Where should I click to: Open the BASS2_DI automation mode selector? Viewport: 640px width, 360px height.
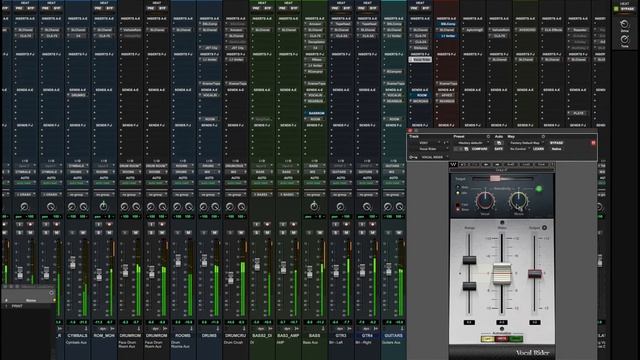tap(262, 183)
